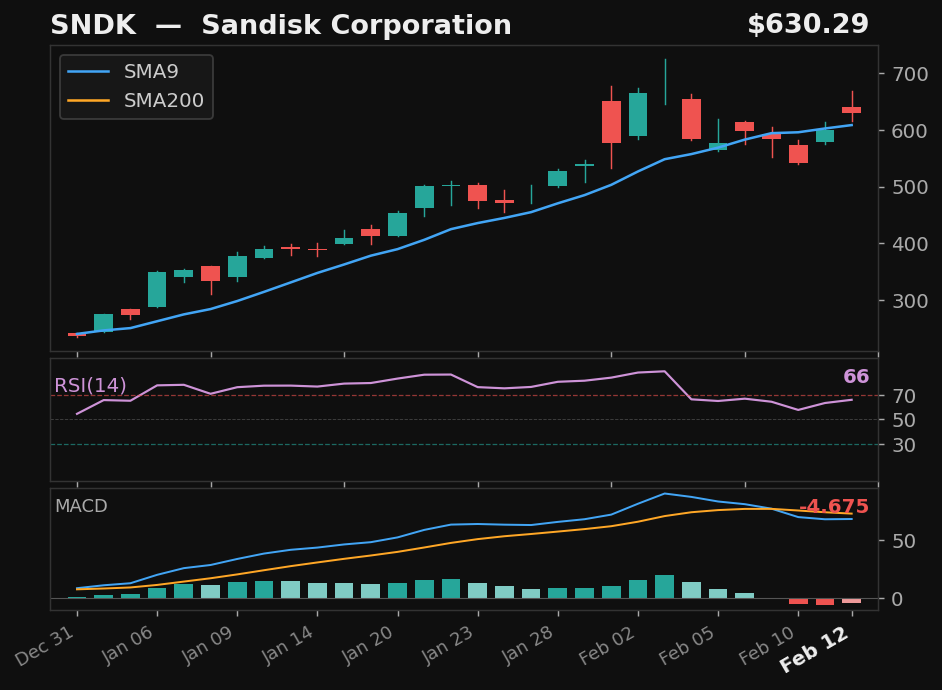Click the tallest MACD histogram bar
Image resolution: width=942 pixels, height=690 pixels.
point(664,587)
